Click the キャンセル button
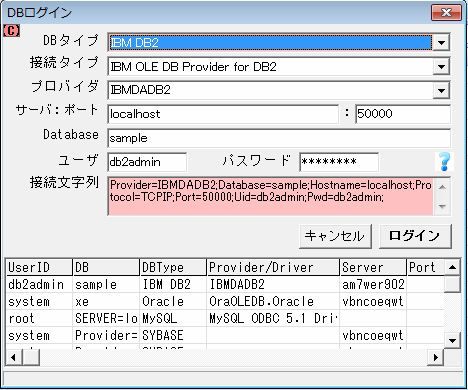 pyautogui.click(x=335, y=236)
